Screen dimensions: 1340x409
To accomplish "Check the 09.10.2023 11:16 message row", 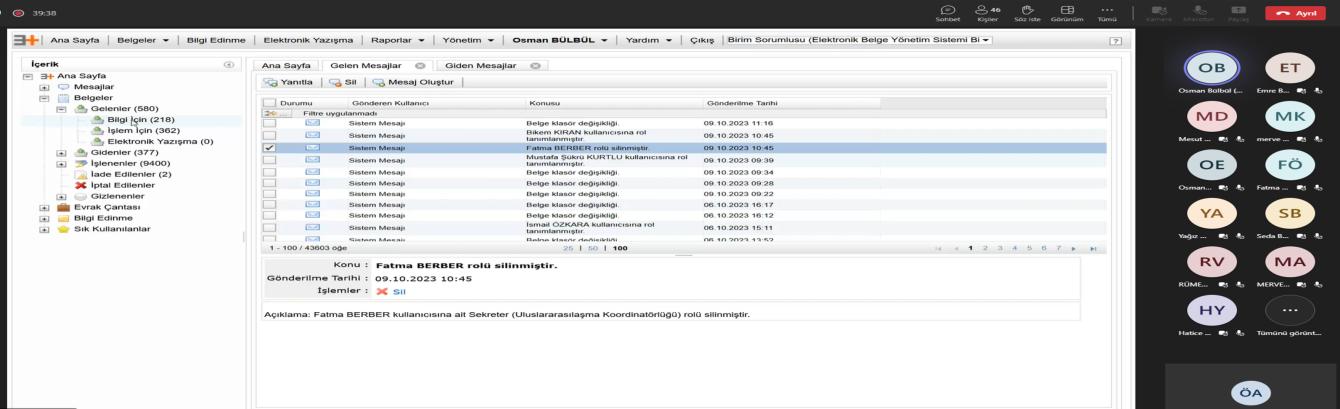I will click(269, 123).
